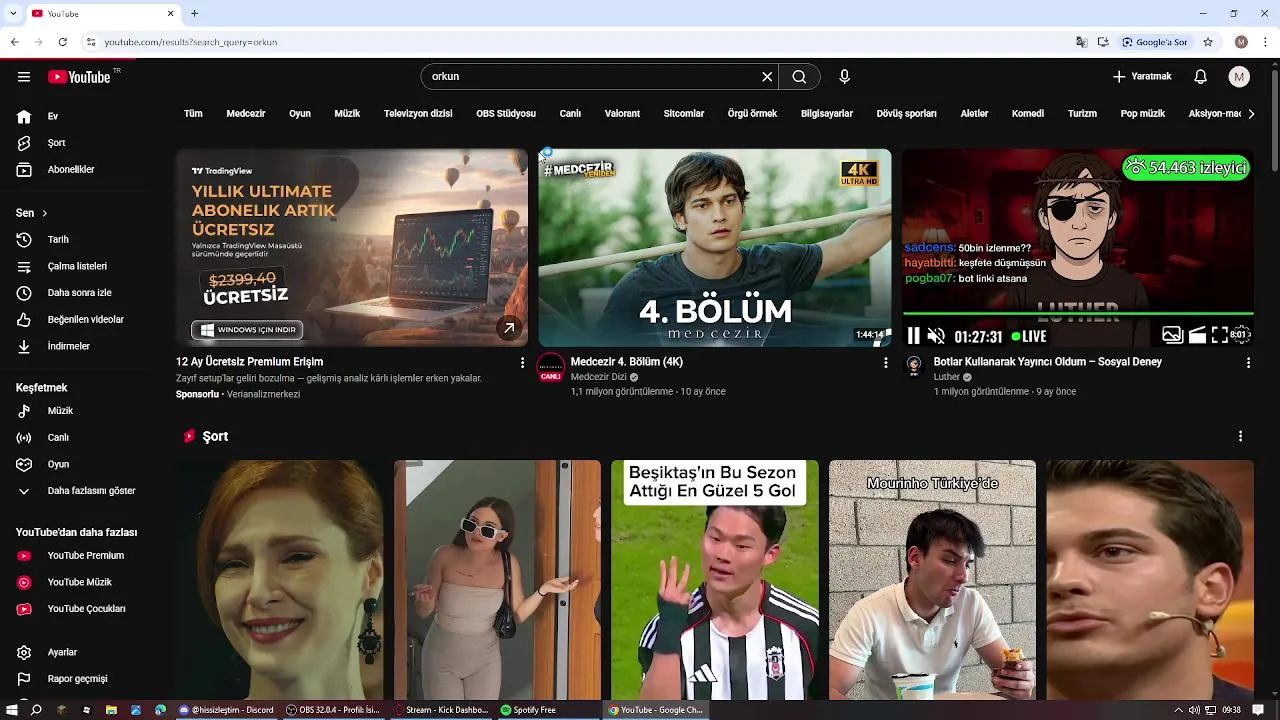Open the Beşiktaş En Güzel 5 Gol short
Image resolution: width=1280 pixels, height=720 pixels.
point(715,580)
